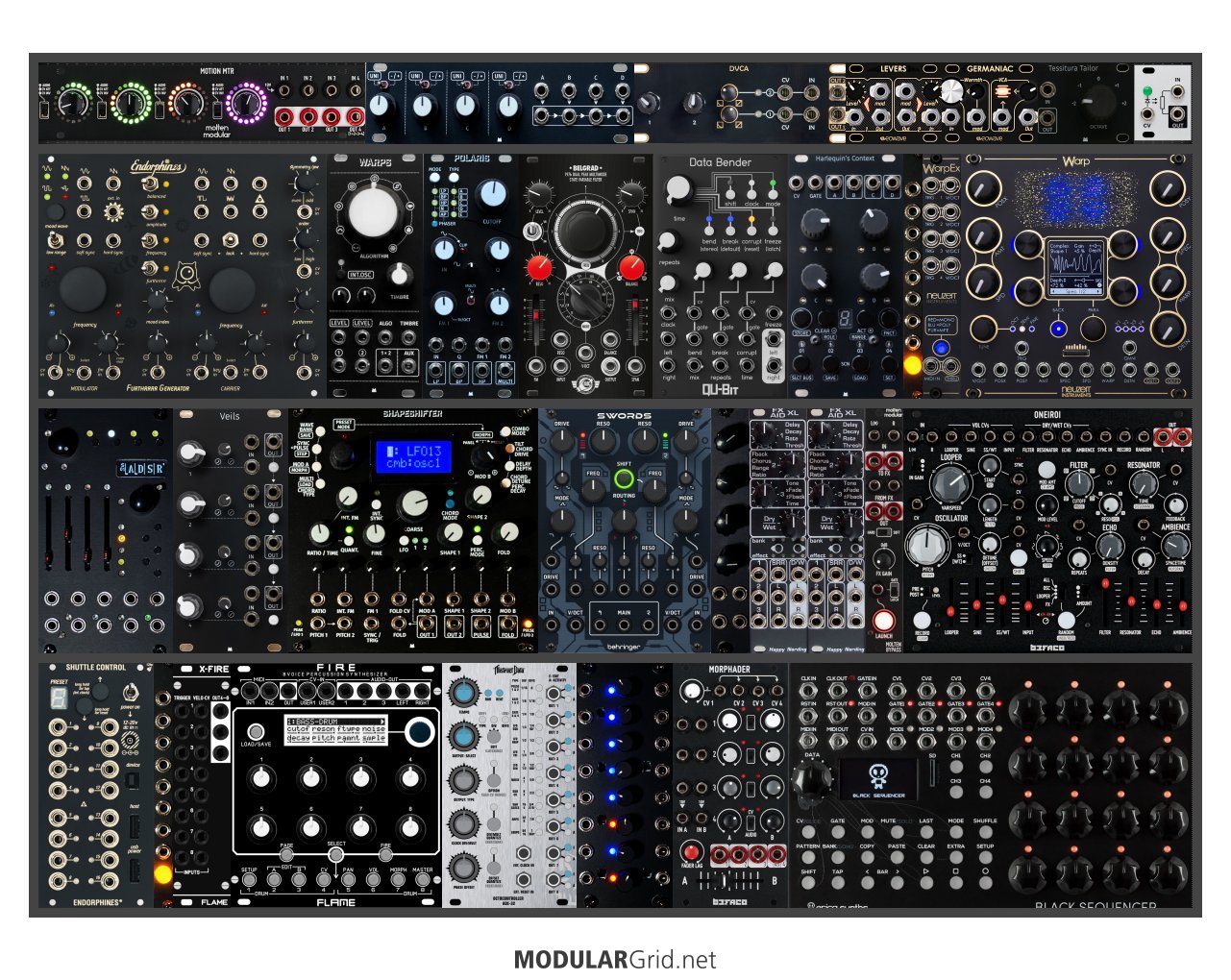Click the ModularGrid.net logo link
Image resolution: width=1231 pixels, height=980 pixels.
click(x=615, y=959)
